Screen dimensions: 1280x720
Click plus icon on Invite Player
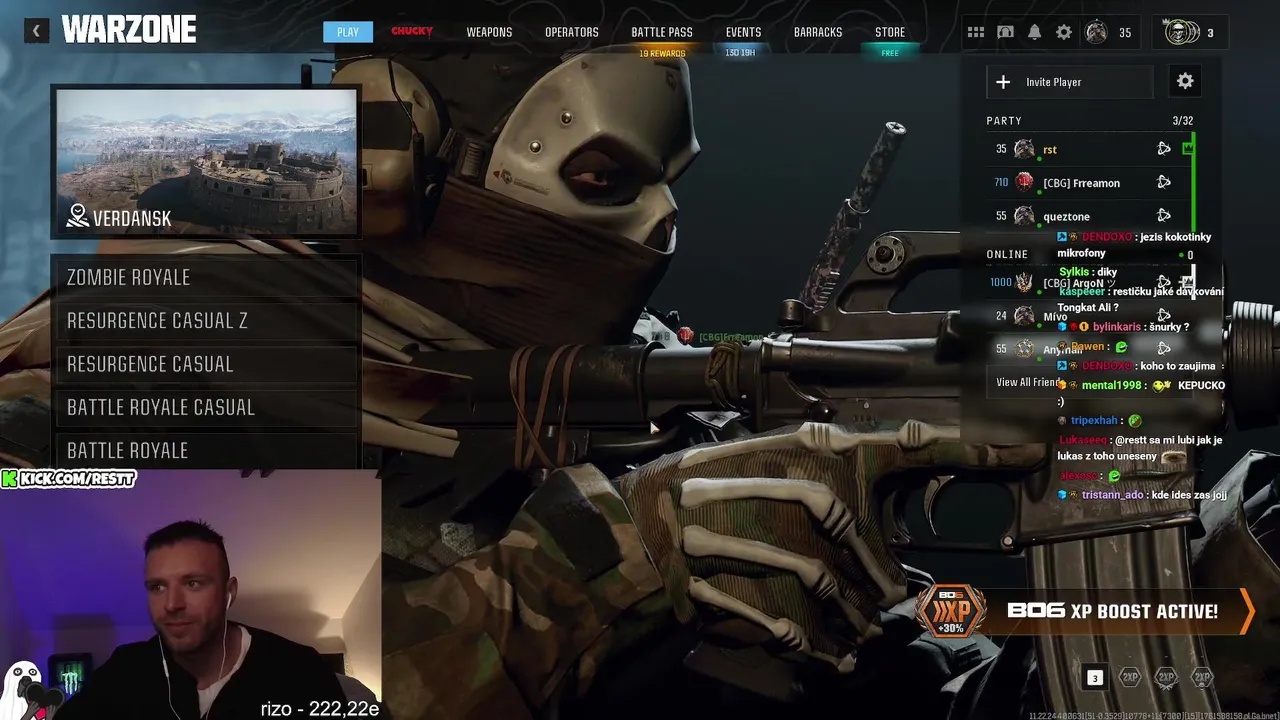[1003, 82]
